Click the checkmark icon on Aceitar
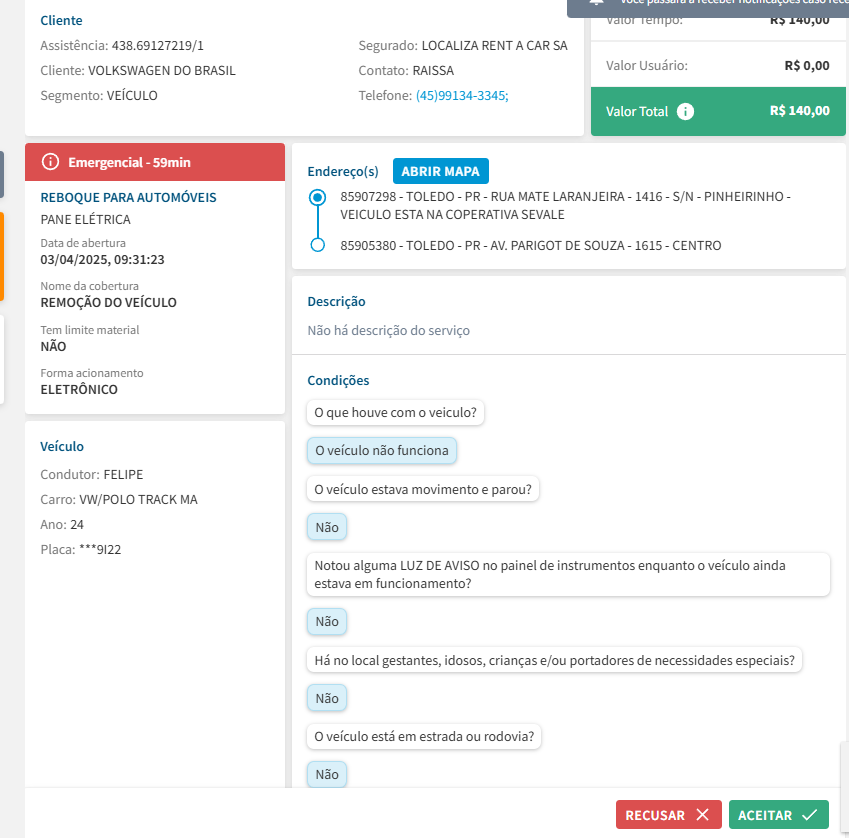Viewport: 849px width, 838px height. click(809, 815)
